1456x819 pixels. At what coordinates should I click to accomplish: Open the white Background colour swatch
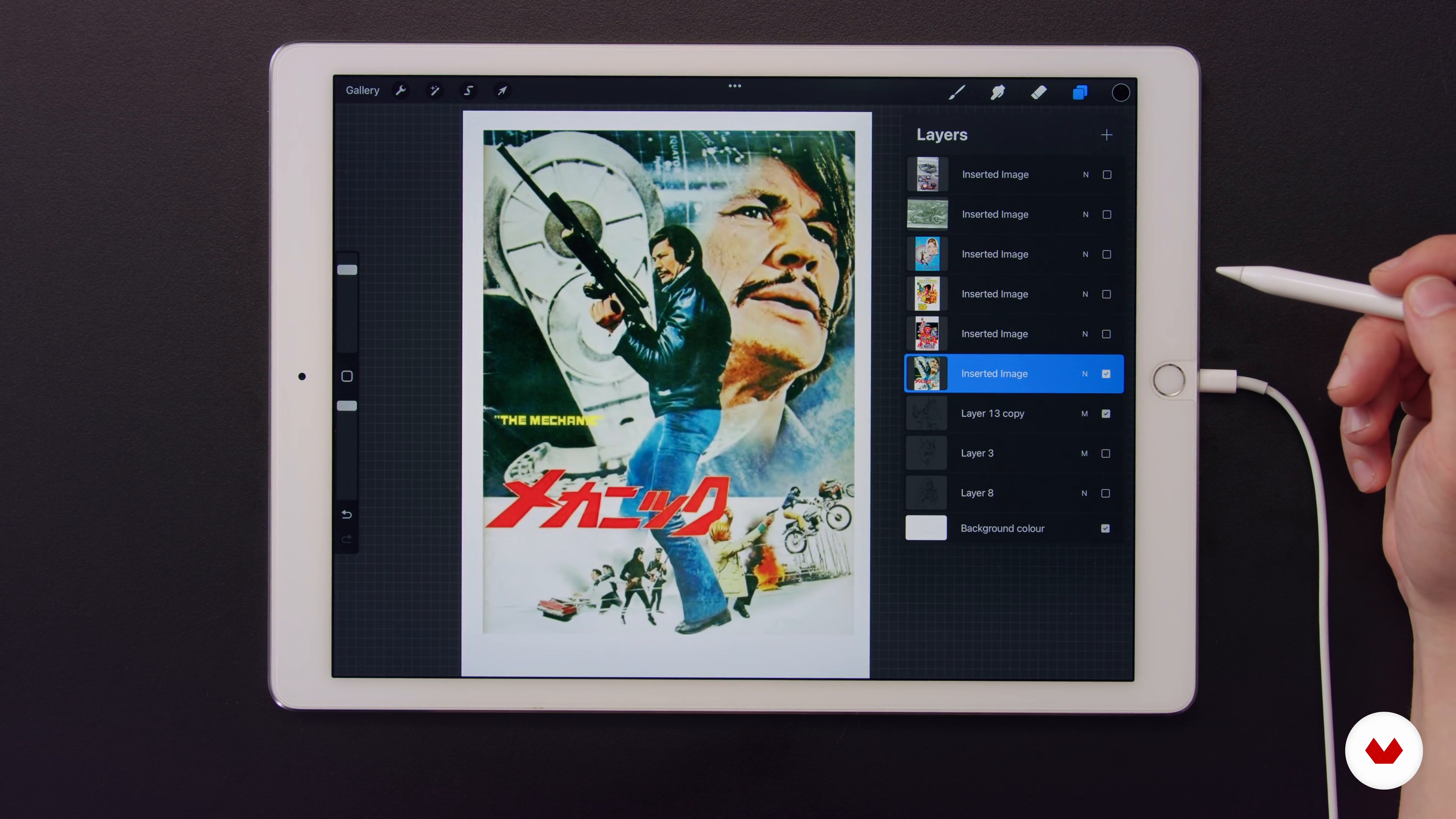(926, 528)
